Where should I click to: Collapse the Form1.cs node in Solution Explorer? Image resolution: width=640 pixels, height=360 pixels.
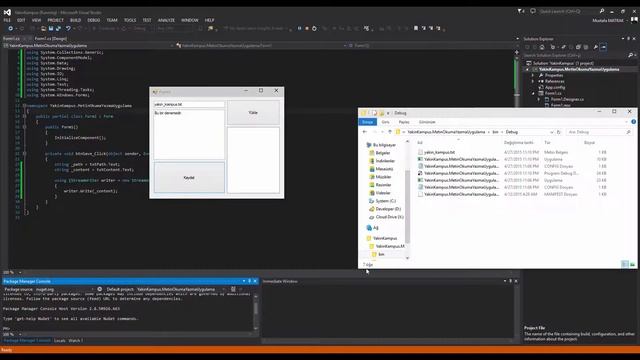[533, 93]
